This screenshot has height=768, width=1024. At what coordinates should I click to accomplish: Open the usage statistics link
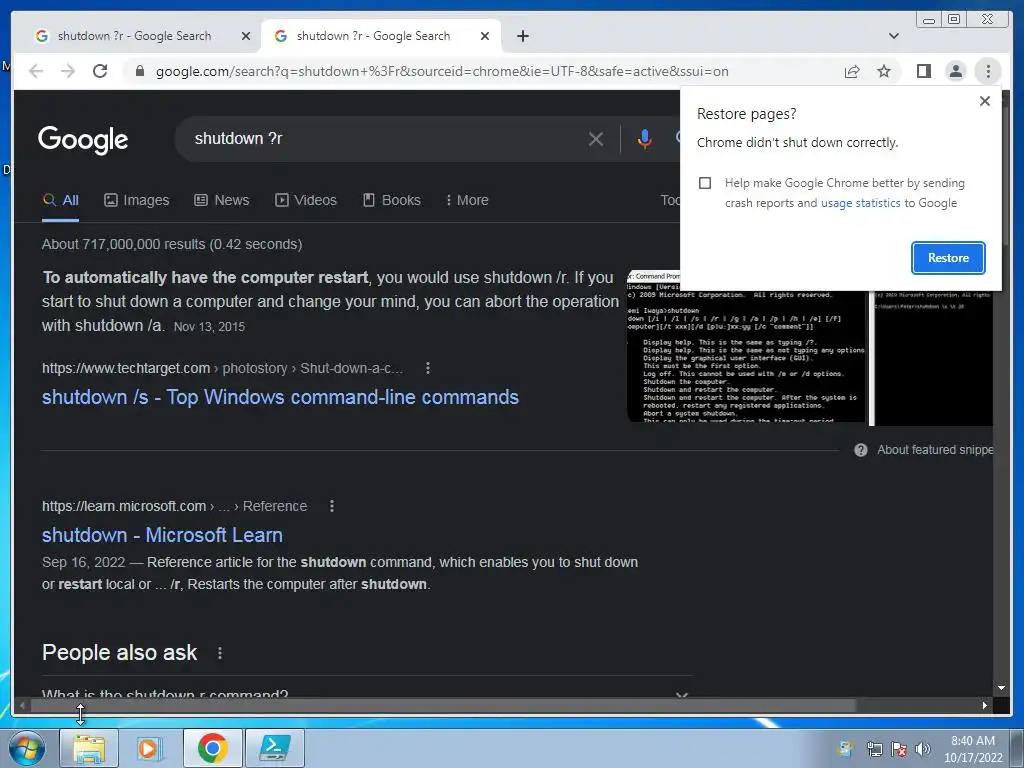pos(860,203)
